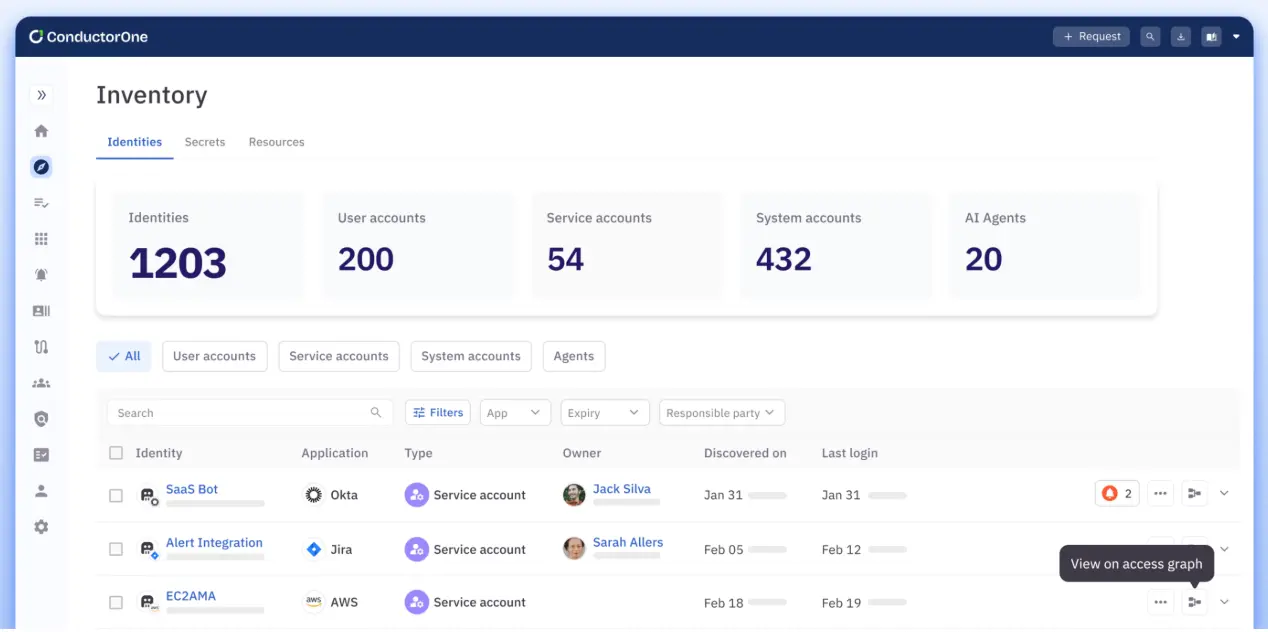Image resolution: width=1268 pixels, height=632 pixels.
Task: Switch to the Resources tab
Action: (276, 142)
